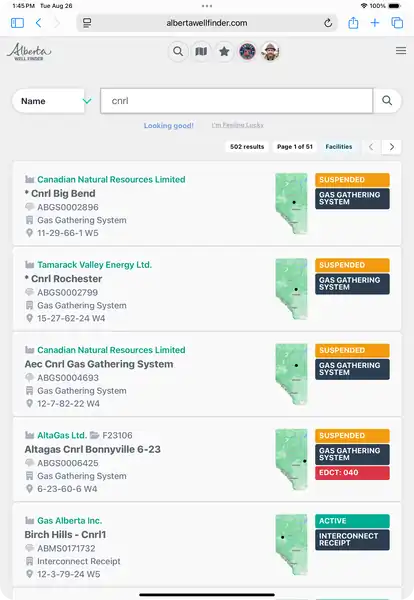Click the facility ID ABGS0002896
The width and height of the screenshot is (414, 600).
[68, 207]
